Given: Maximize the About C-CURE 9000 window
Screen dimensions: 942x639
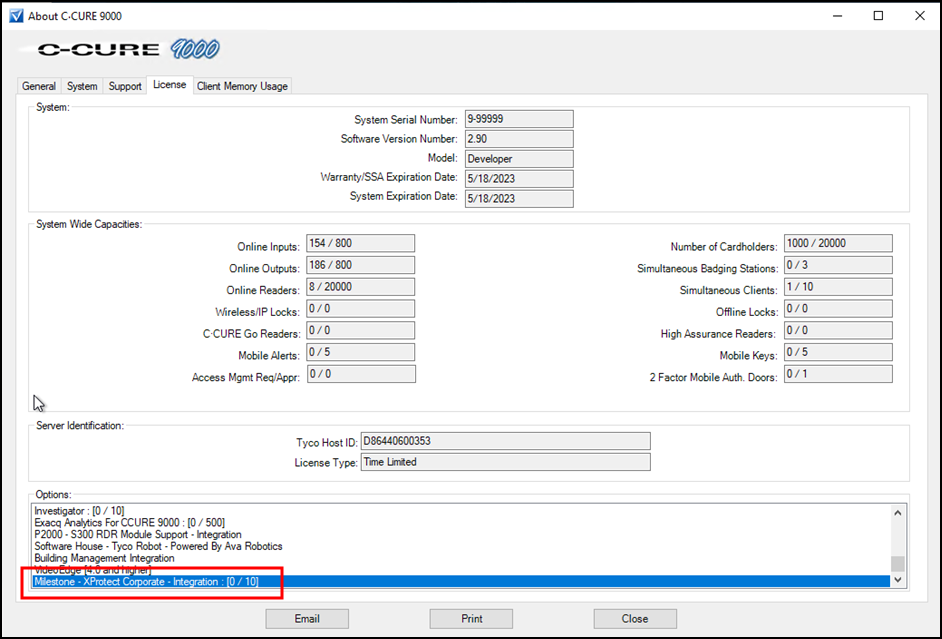Looking at the screenshot, I should click(878, 16).
